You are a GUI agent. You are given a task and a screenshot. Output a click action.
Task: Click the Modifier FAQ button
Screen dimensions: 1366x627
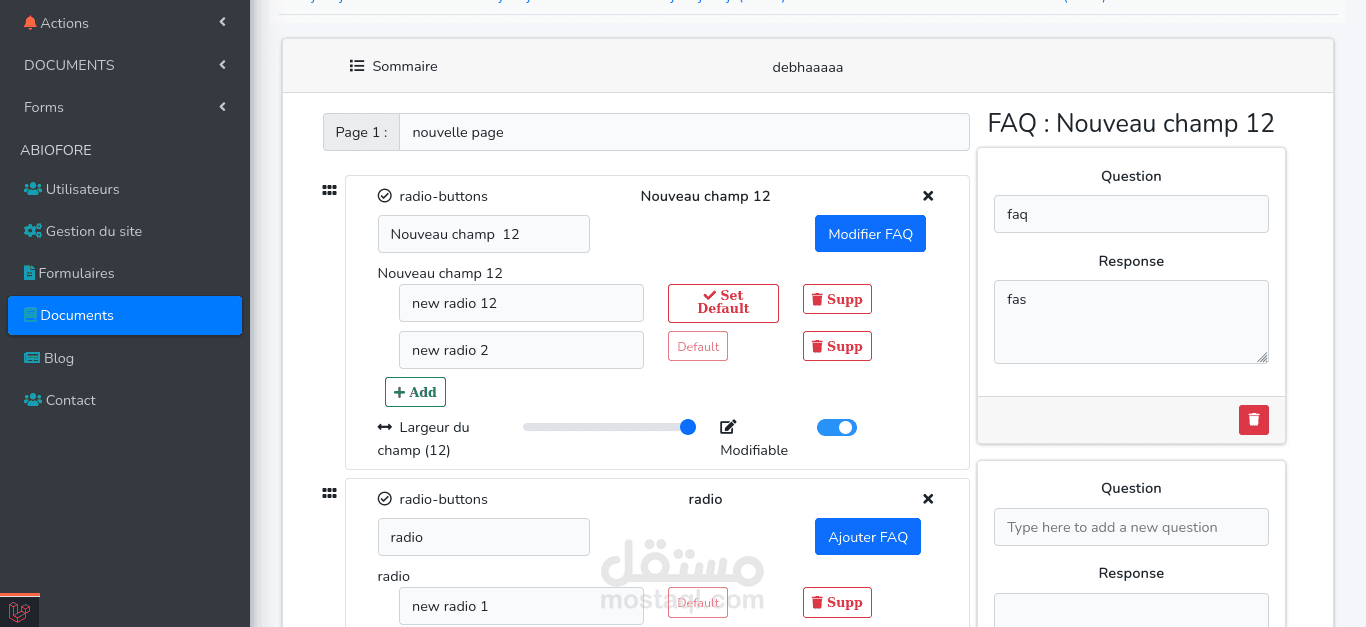pyautogui.click(x=870, y=234)
